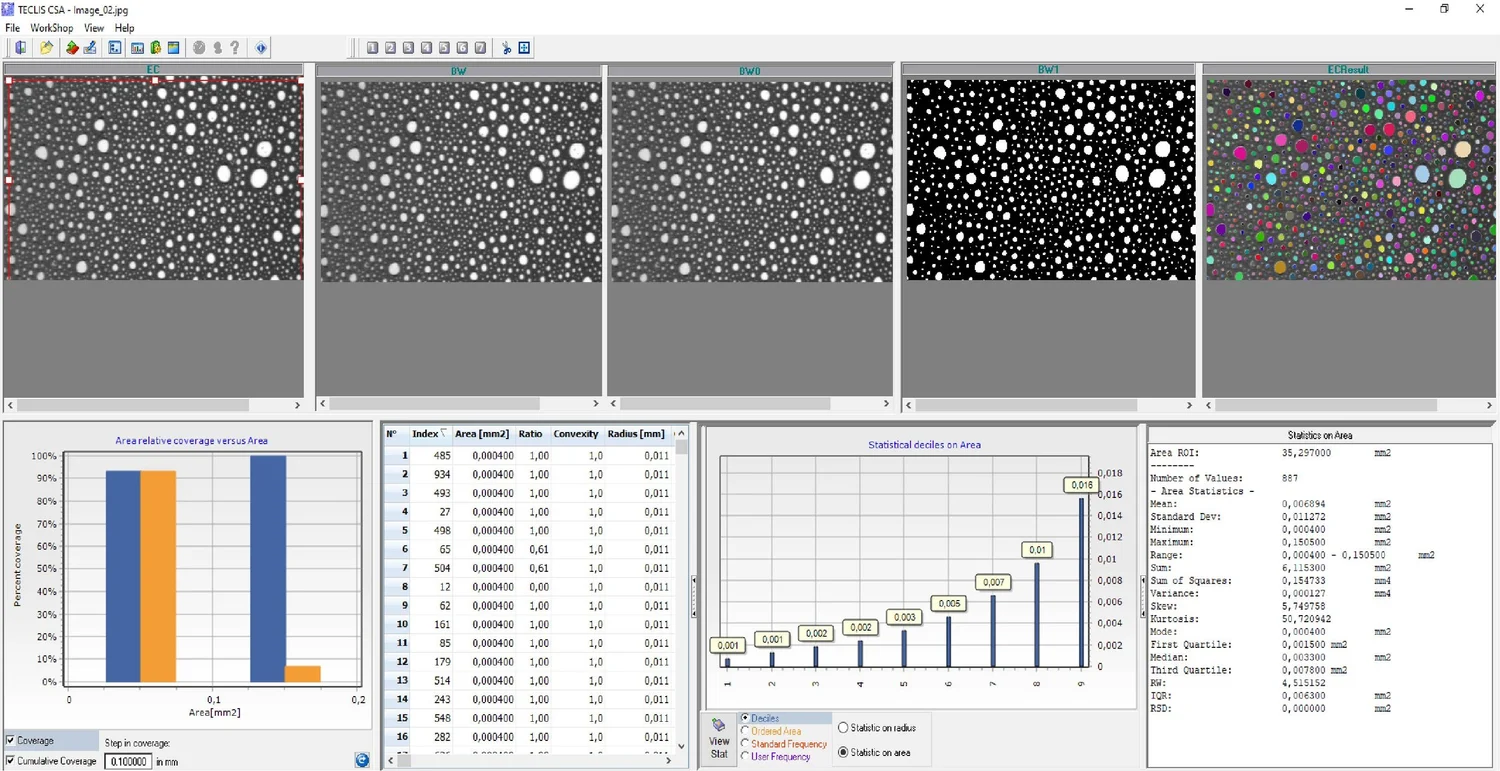Image resolution: width=1500 pixels, height=771 pixels.
Task: Click the histogram chart toolbar icon
Action: (x=136, y=47)
